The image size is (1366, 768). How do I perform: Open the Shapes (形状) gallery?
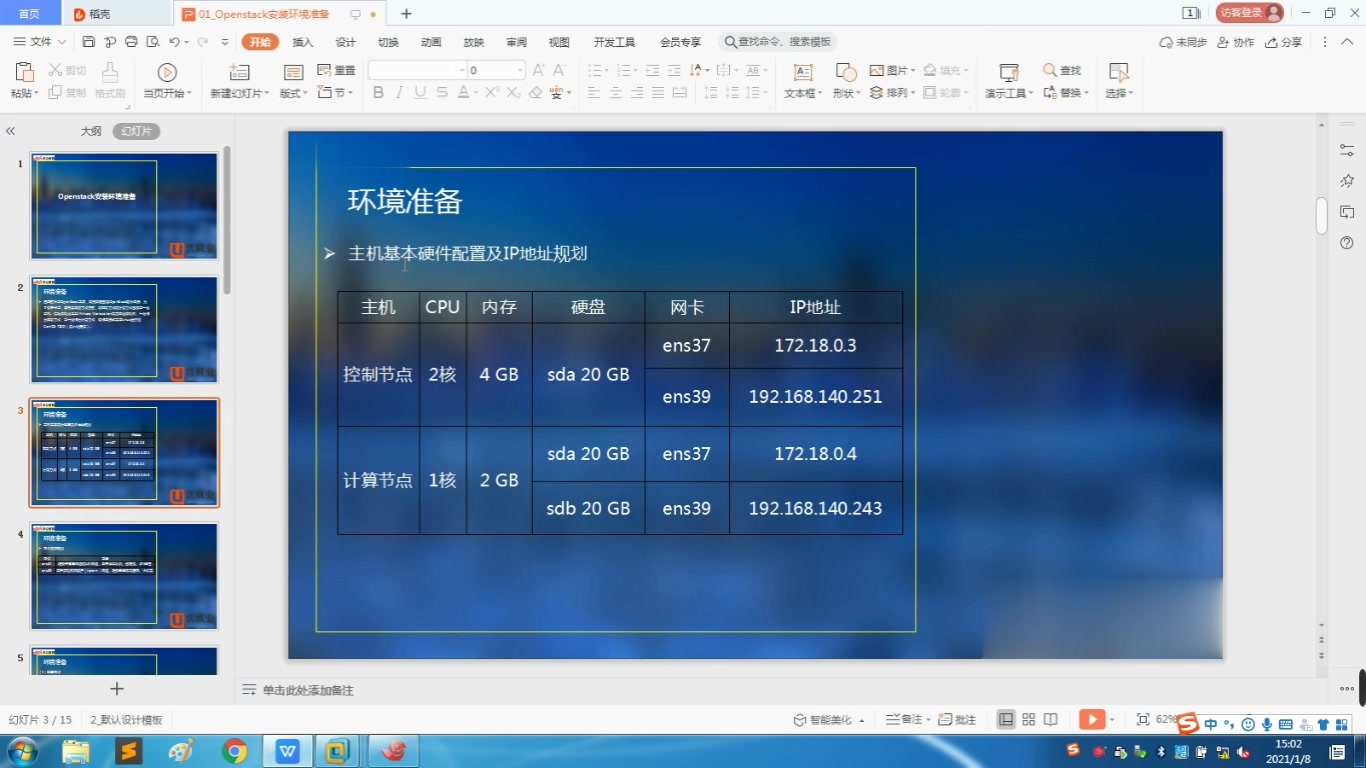845,80
